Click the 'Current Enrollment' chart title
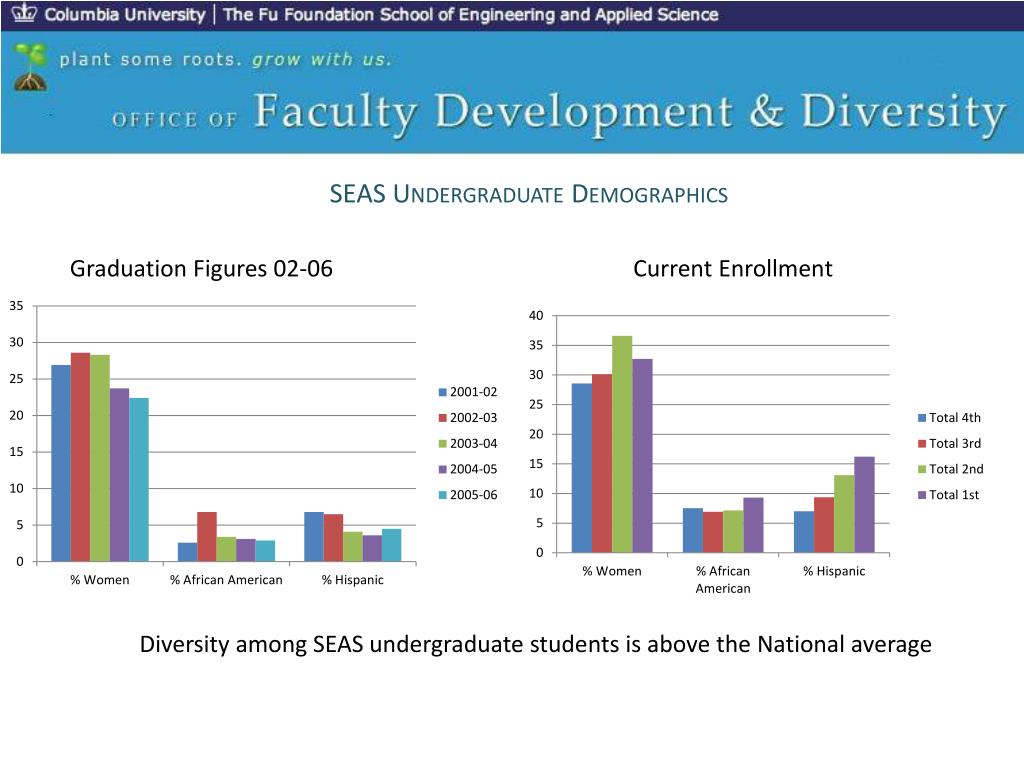This screenshot has height=768, width=1024. [x=733, y=268]
